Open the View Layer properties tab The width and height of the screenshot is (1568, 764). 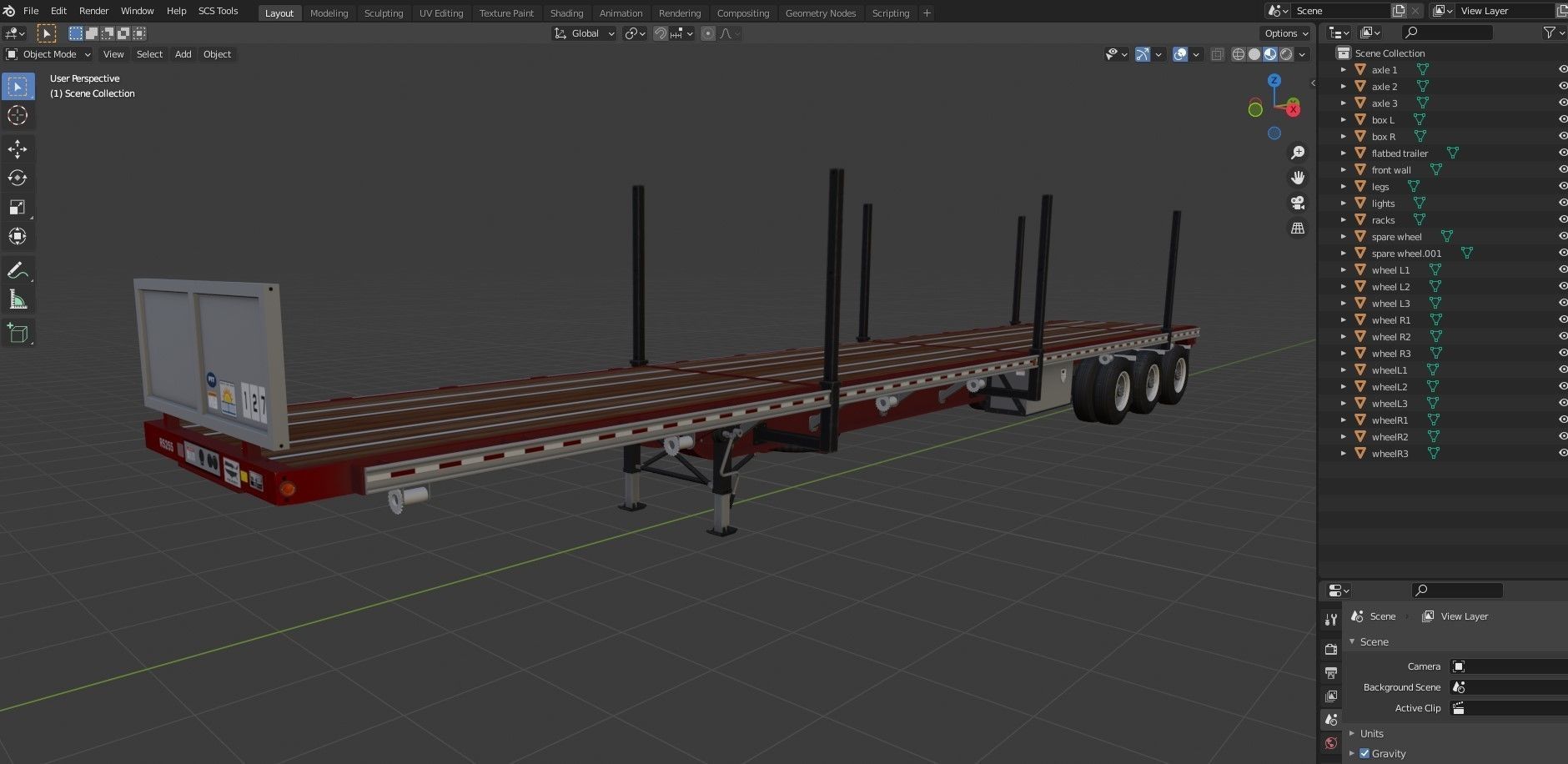click(x=1331, y=696)
